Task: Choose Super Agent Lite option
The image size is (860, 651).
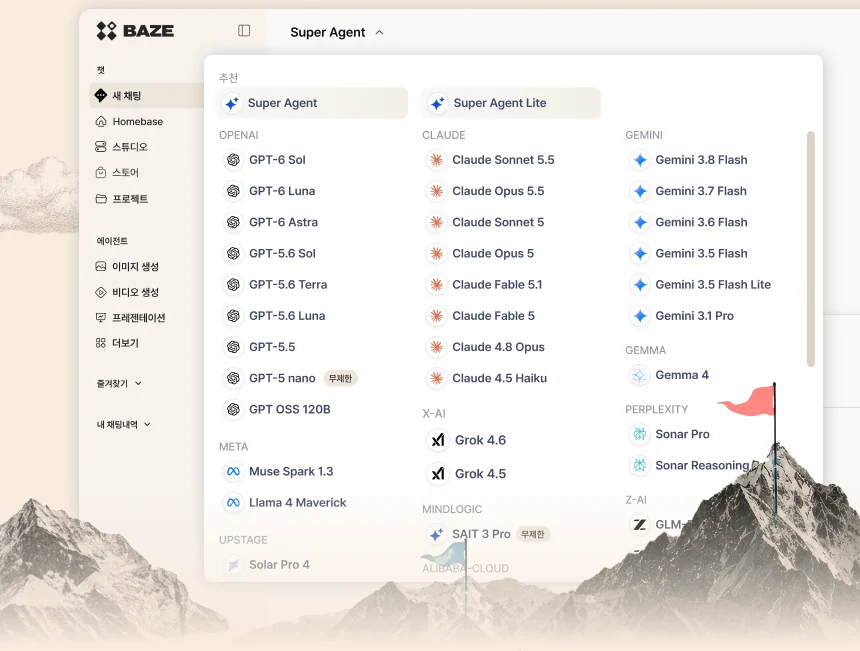Action: (x=511, y=103)
